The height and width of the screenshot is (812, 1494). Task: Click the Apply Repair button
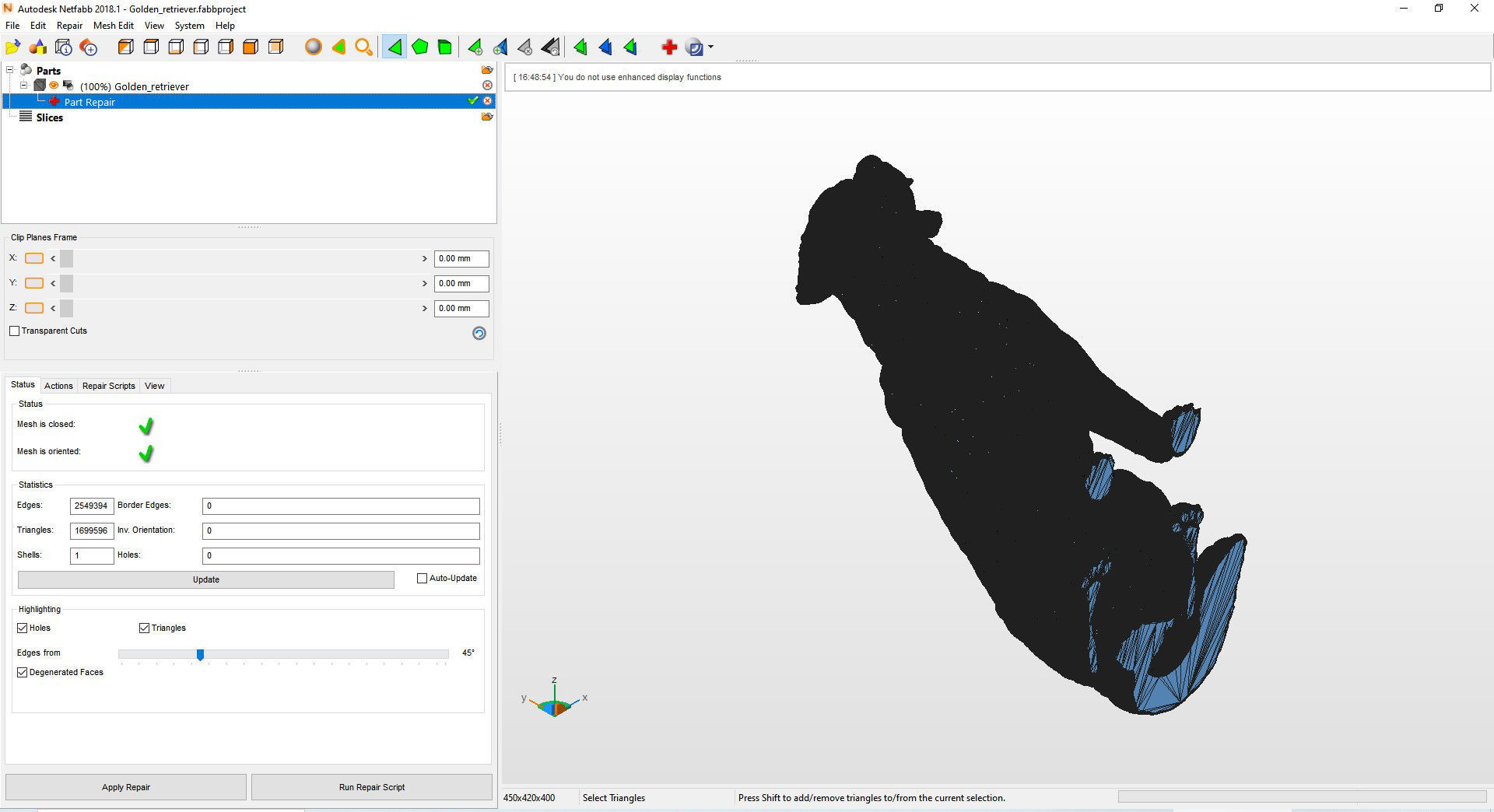(x=126, y=787)
